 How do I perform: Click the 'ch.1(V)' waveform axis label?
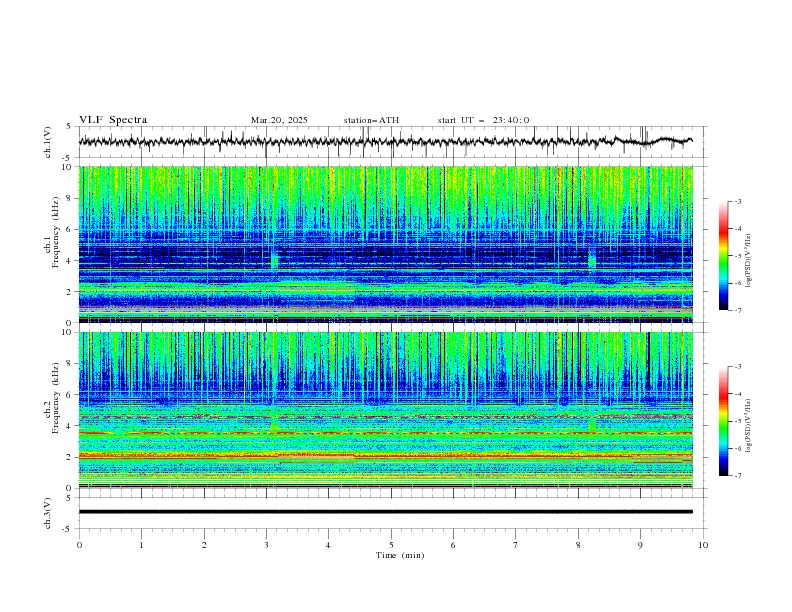[48, 142]
